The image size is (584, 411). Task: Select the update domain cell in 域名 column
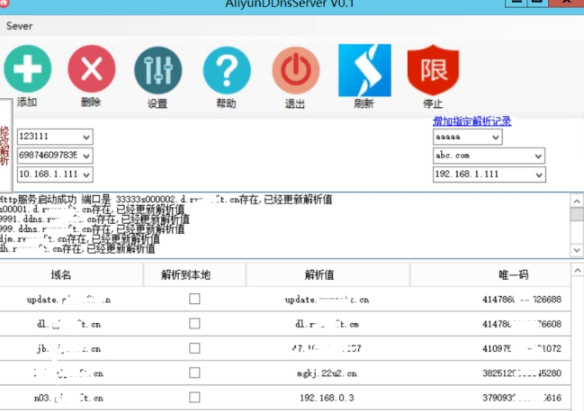pos(72,299)
